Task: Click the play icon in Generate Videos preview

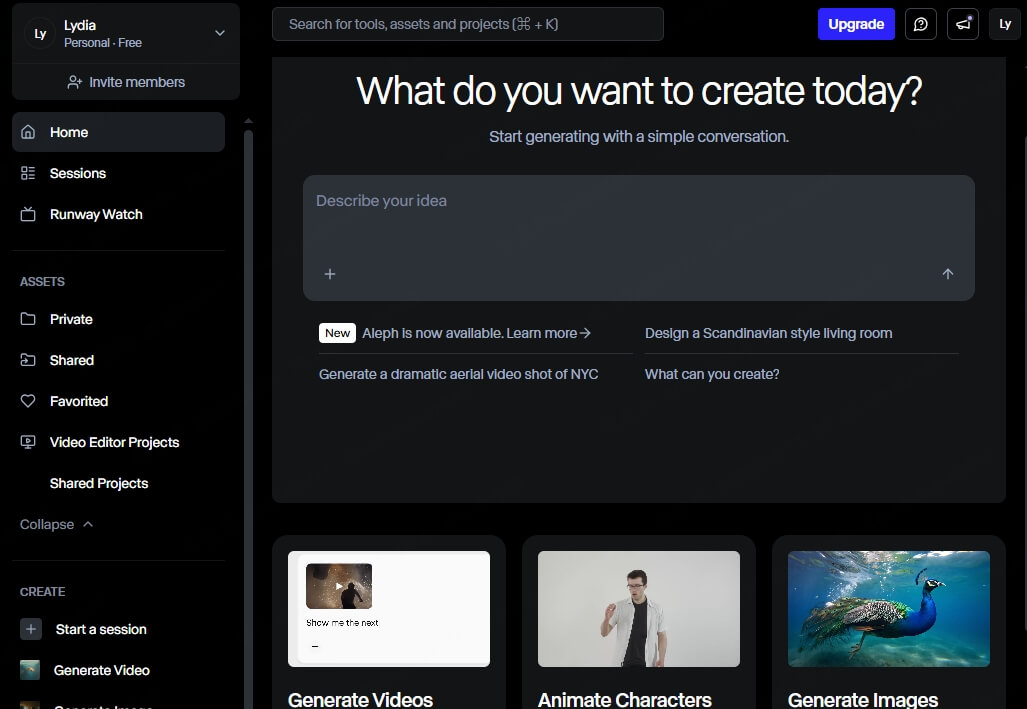Action: pos(339,586)
